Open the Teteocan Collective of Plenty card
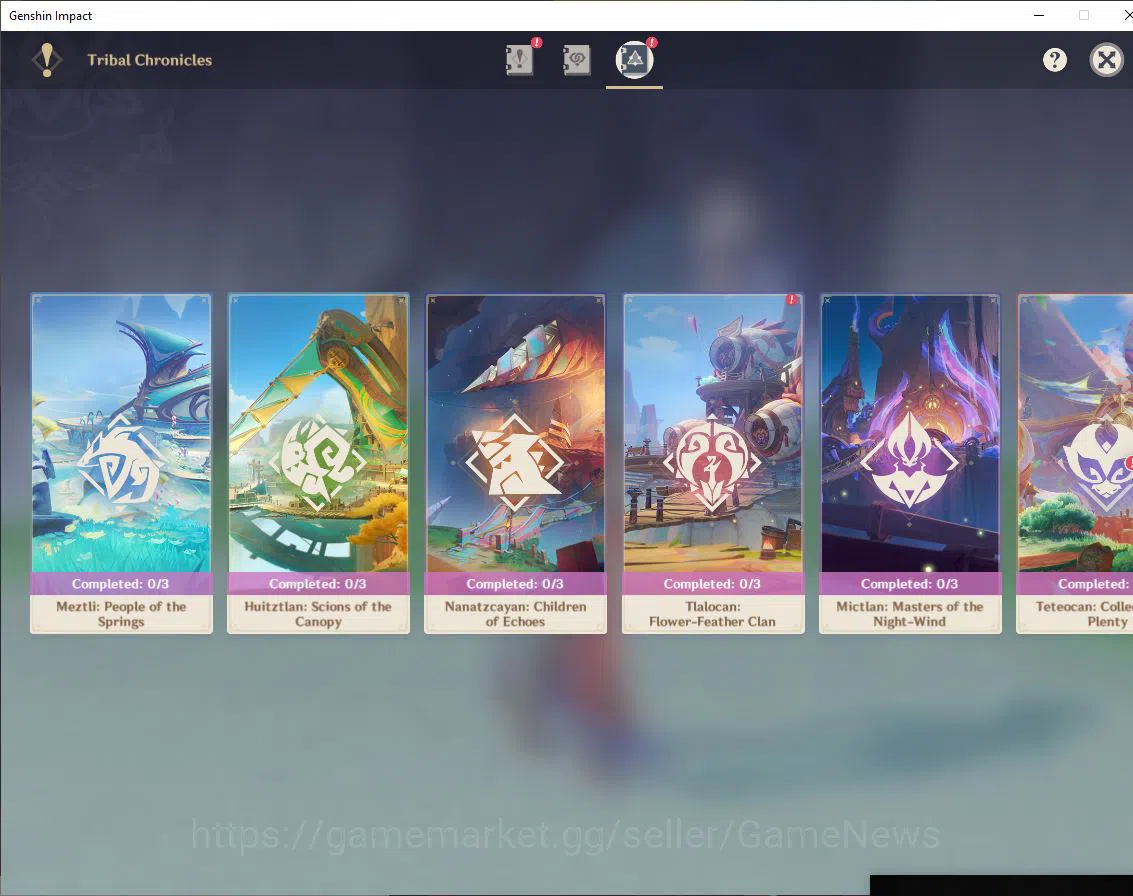The height and width of the screenshot is (896, 1133). point(1074,463)
